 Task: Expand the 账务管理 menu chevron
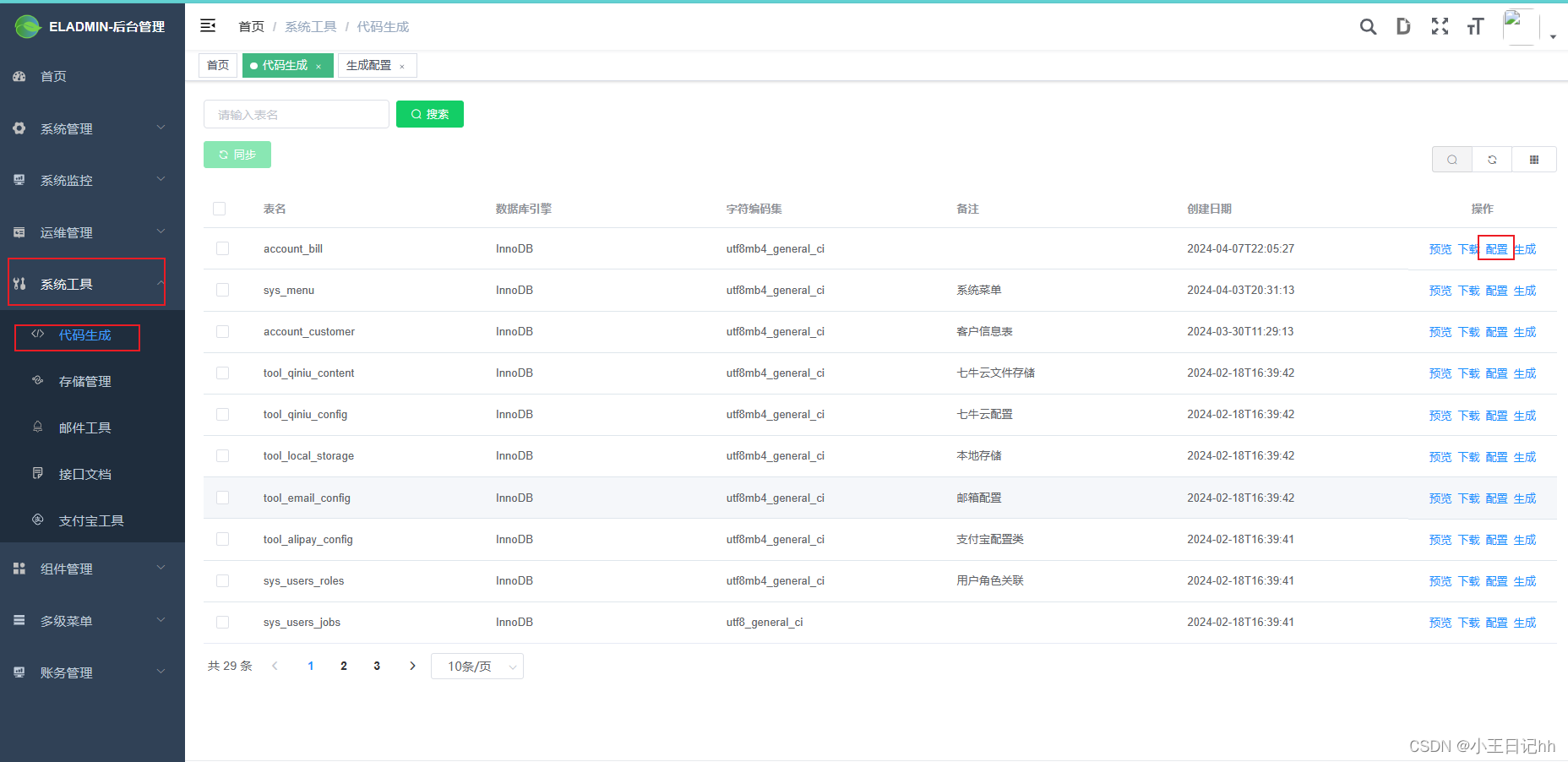point(161,672)
